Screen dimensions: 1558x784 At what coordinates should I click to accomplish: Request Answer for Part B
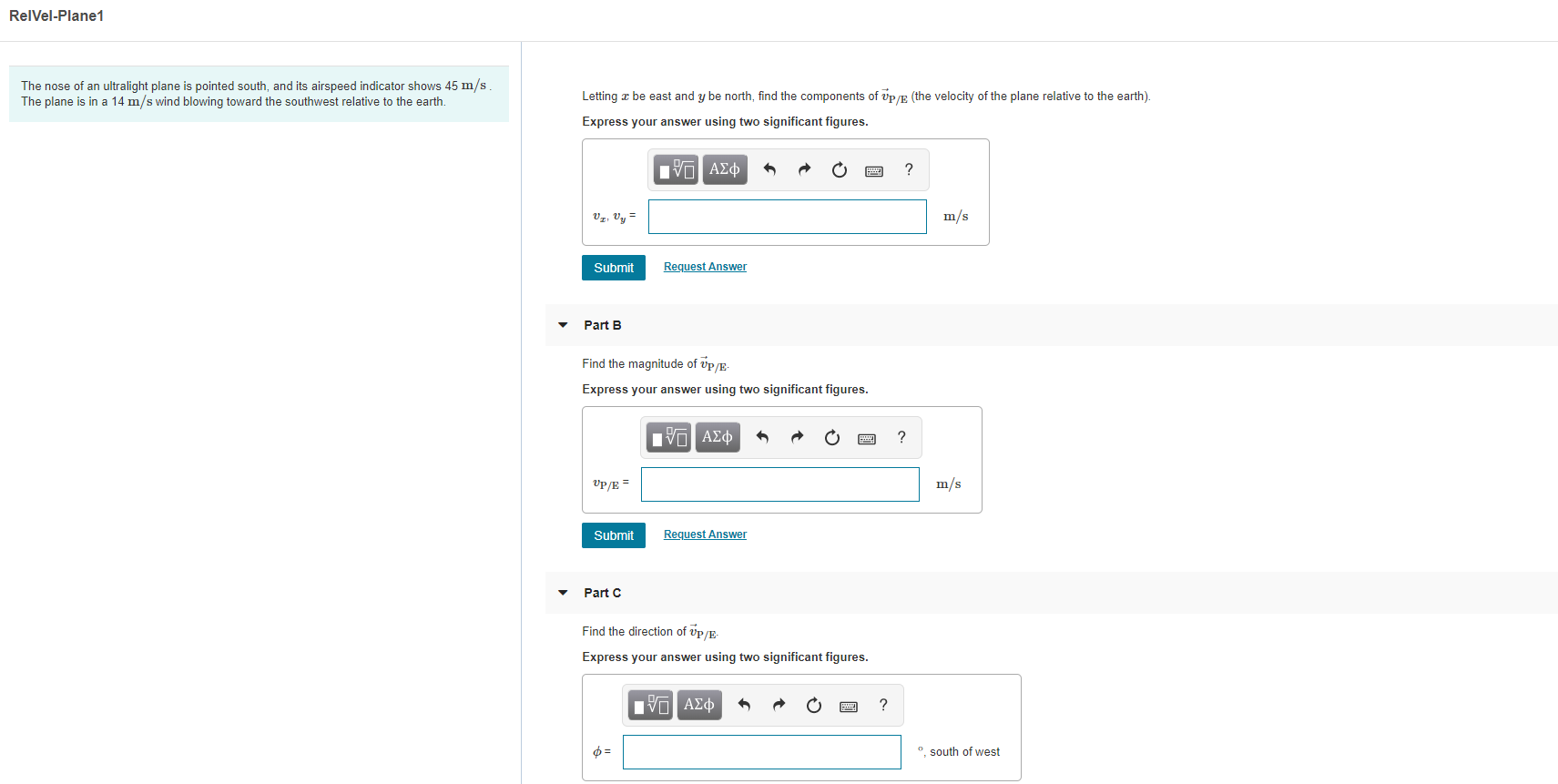[705, 535]
